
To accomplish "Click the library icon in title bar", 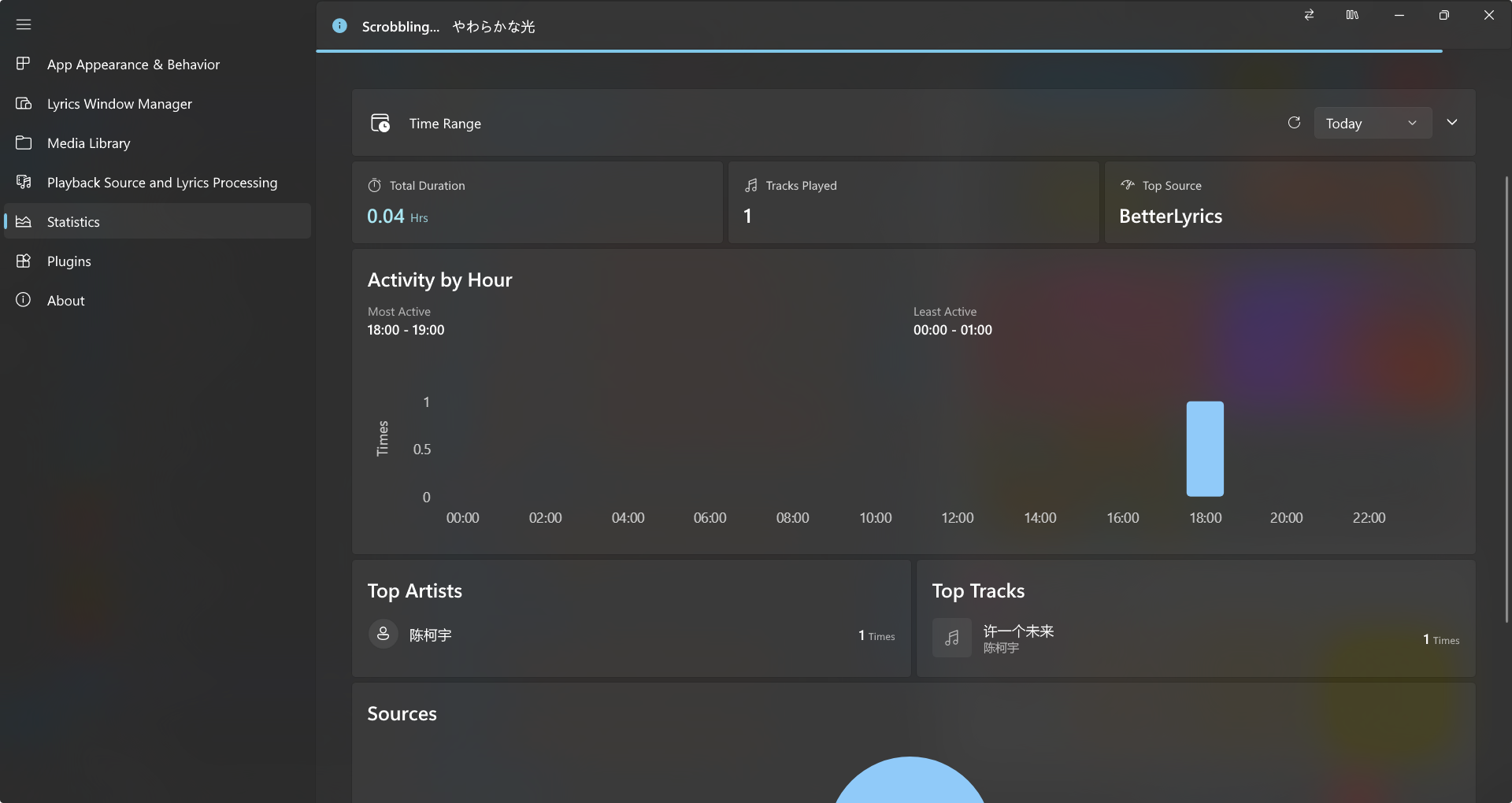I will pos(1352,15).
